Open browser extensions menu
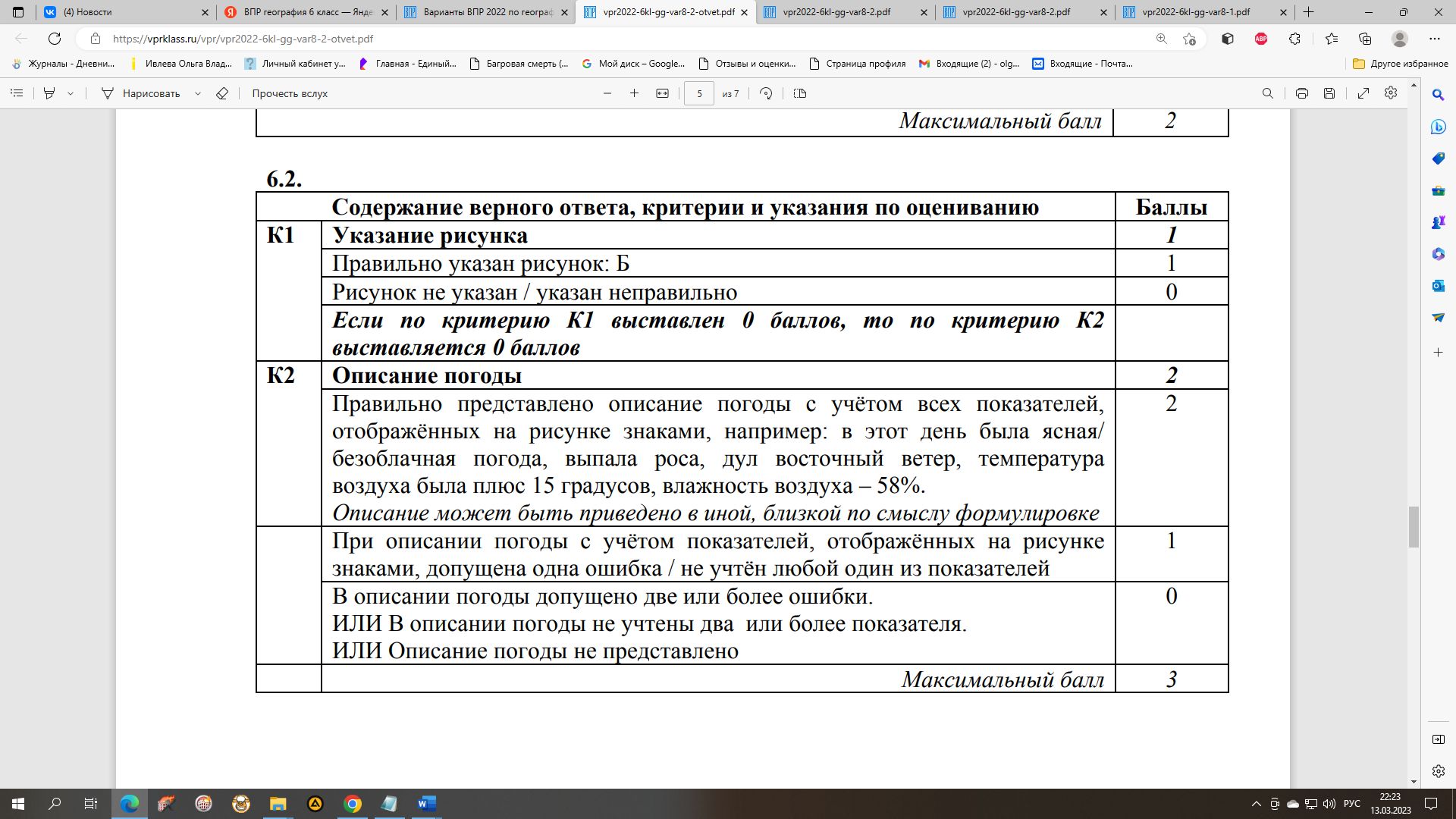 click(x=1295, y=39)
